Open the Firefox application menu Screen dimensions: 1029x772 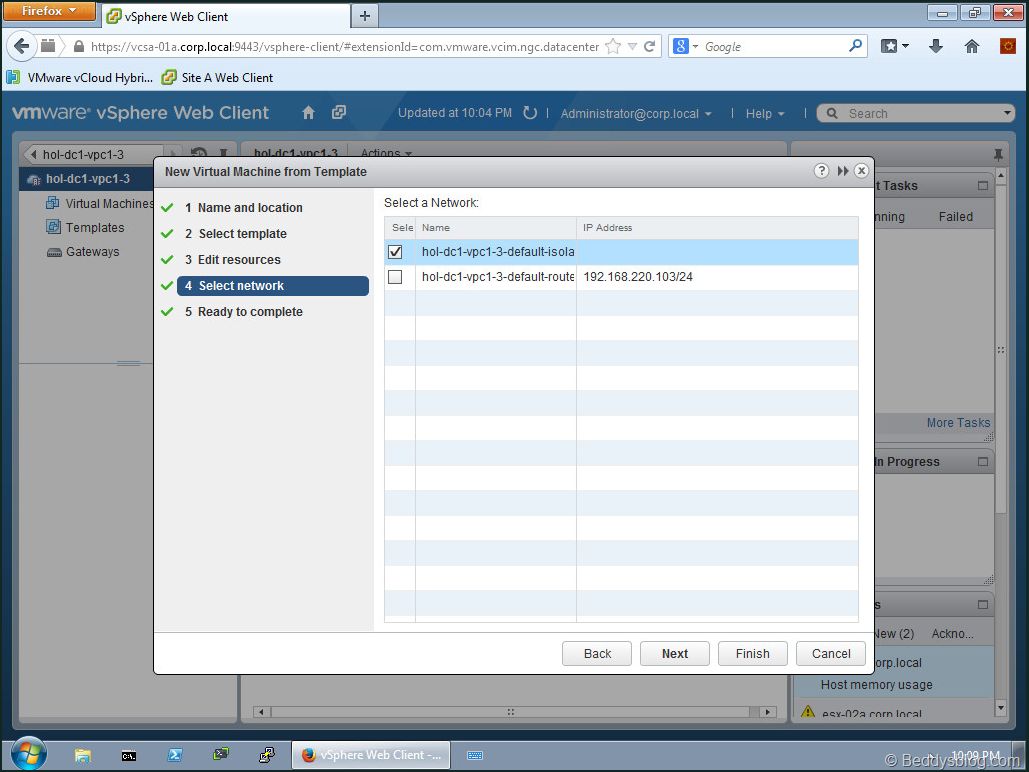coord(49,11)
